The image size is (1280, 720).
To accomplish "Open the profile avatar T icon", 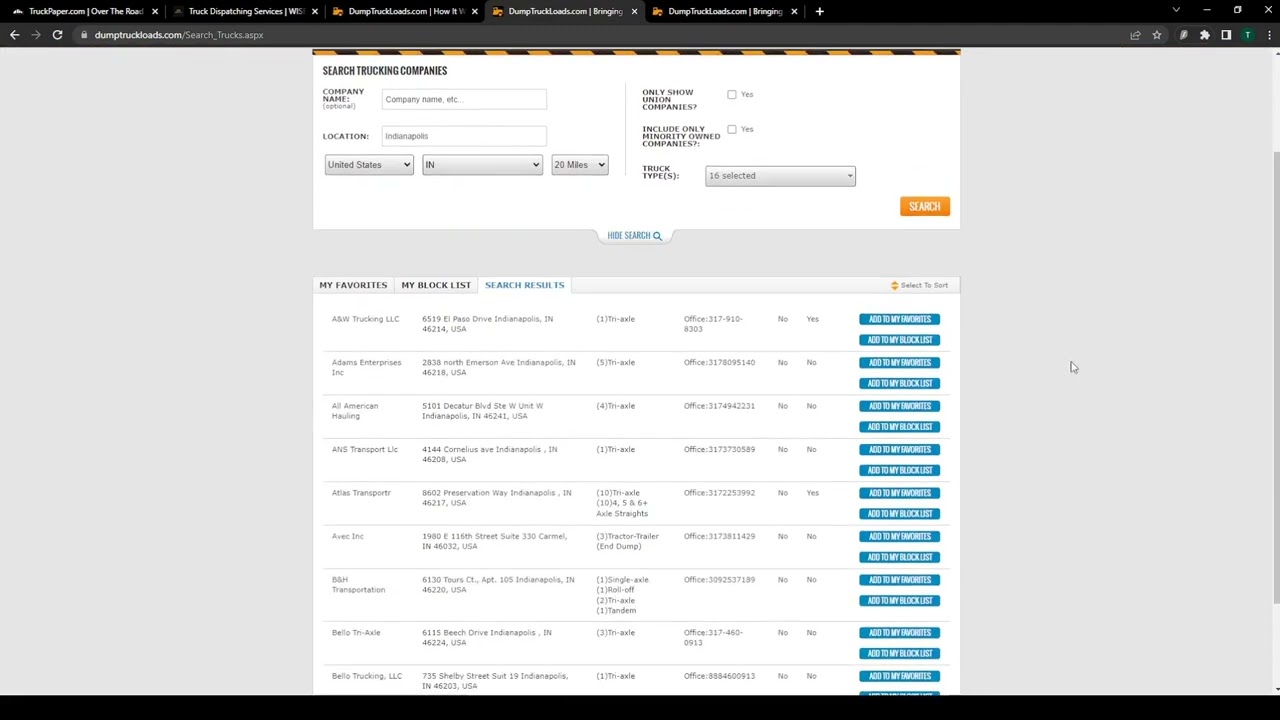I will coord(1247,35).
